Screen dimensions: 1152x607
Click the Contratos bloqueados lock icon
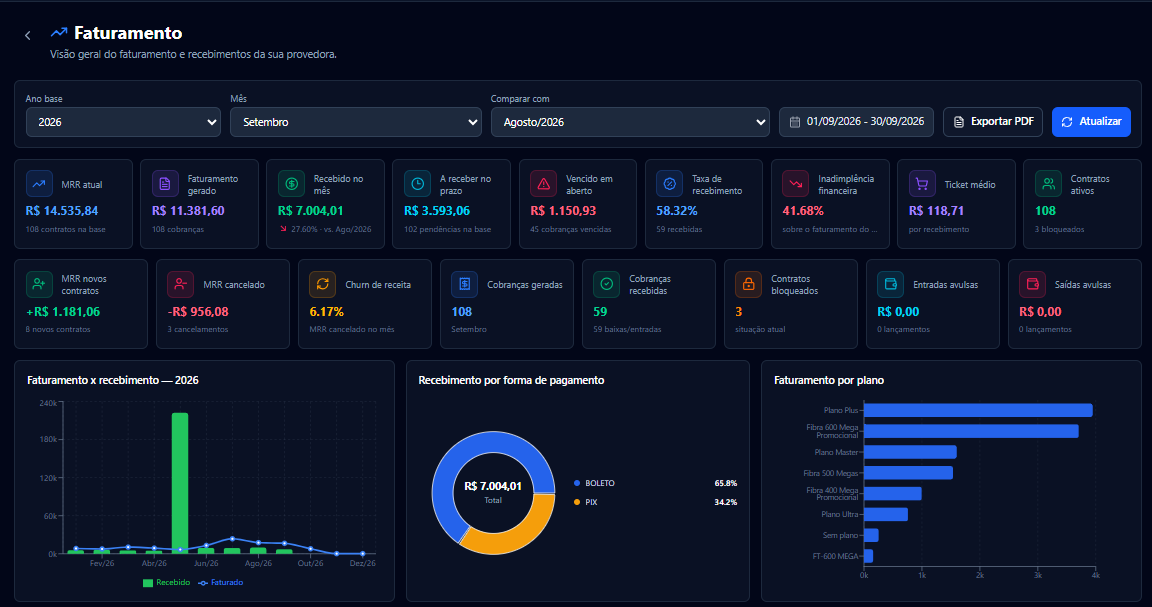coord(749,284)
